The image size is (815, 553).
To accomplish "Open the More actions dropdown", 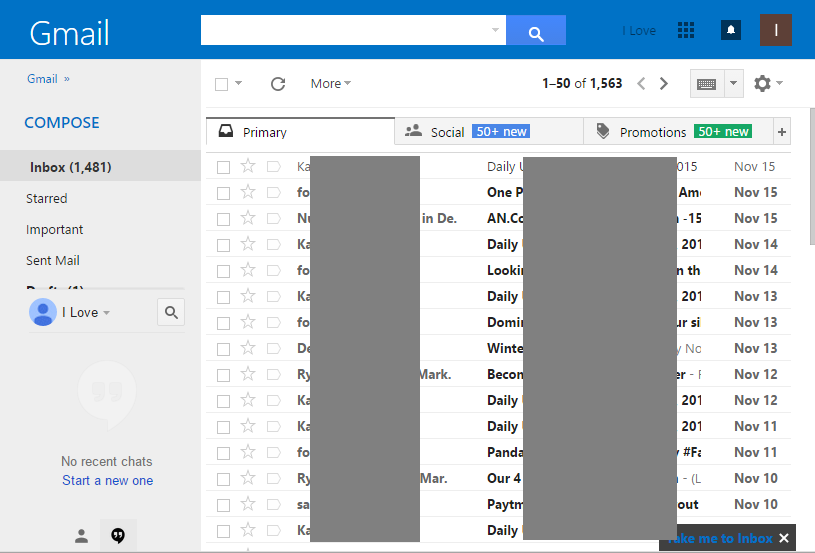I will coord(331,84).
